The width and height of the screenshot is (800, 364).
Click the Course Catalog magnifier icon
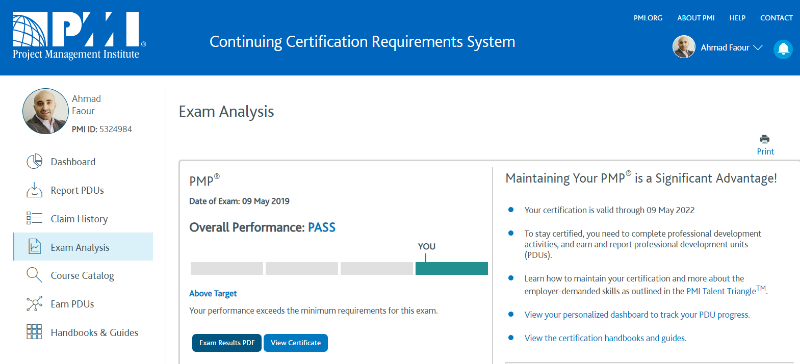click(x=34, y=275)
